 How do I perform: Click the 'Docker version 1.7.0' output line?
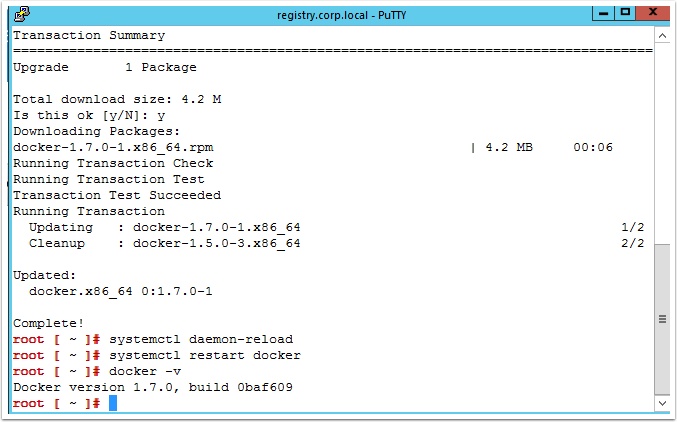point(153,387)
